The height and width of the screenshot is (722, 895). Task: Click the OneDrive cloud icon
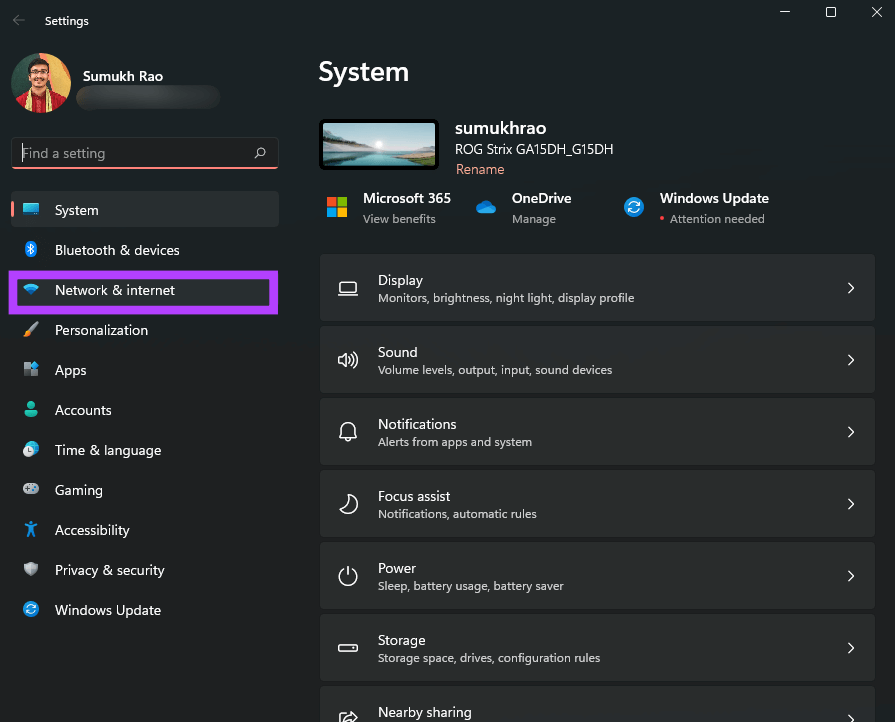[x=486, y=207]
